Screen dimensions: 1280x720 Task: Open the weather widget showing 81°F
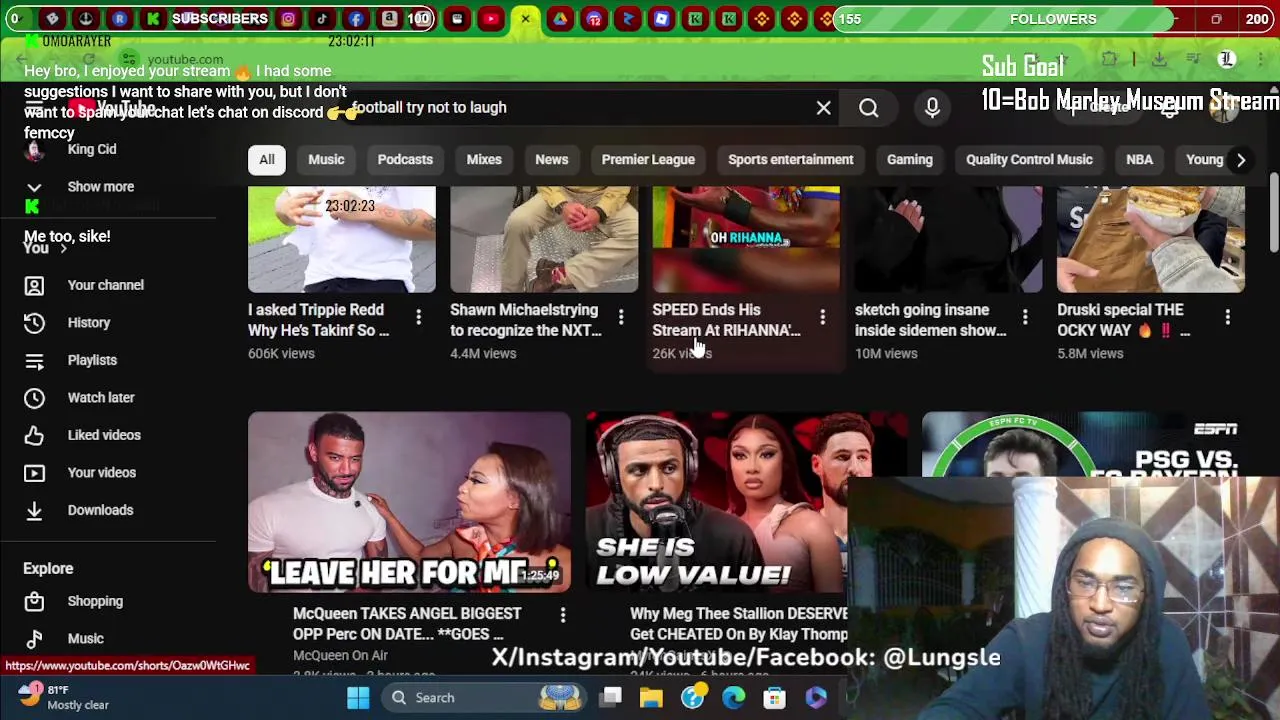click(x=62, y=697)
